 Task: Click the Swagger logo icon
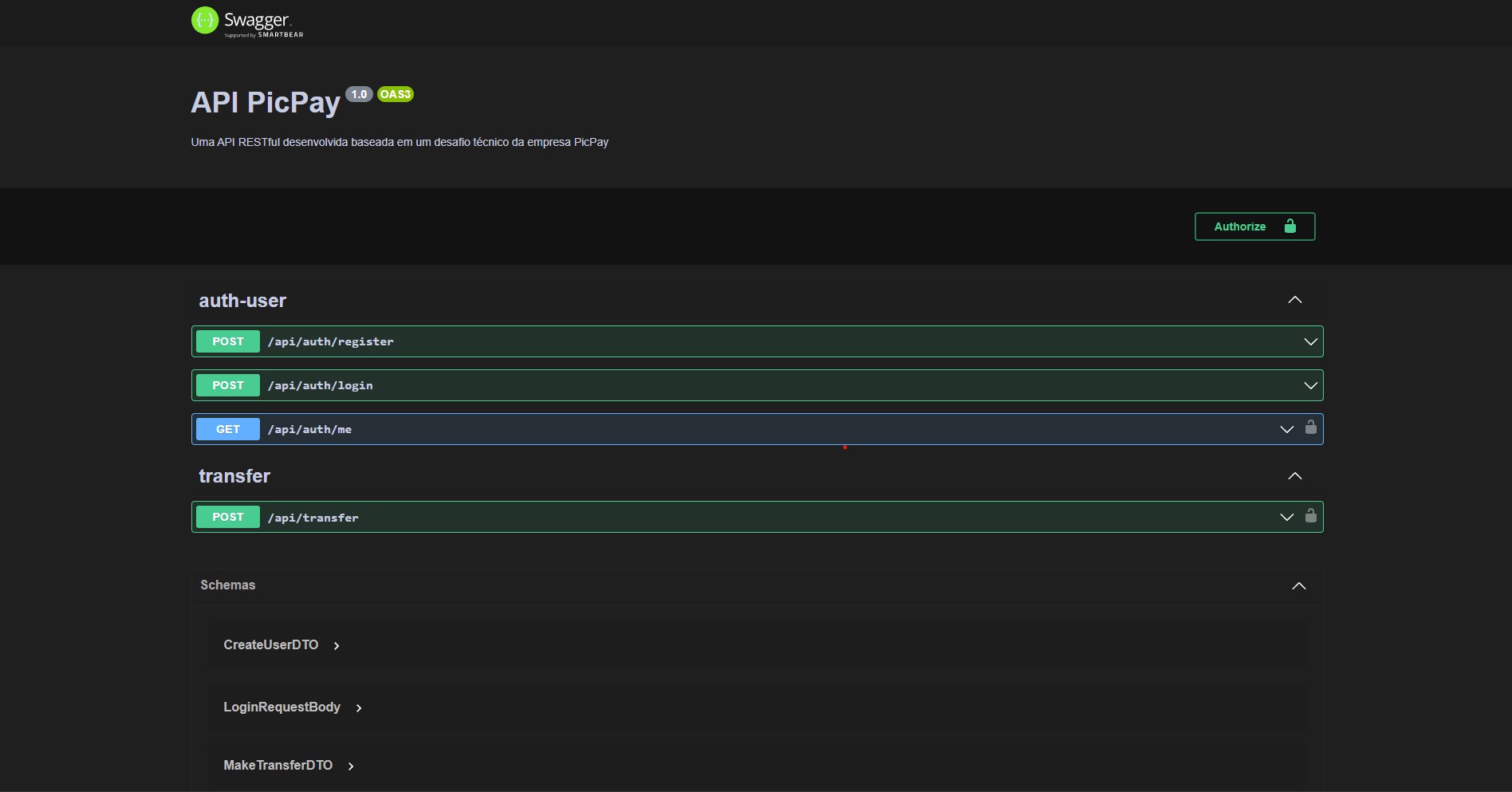tap(205, 21)
